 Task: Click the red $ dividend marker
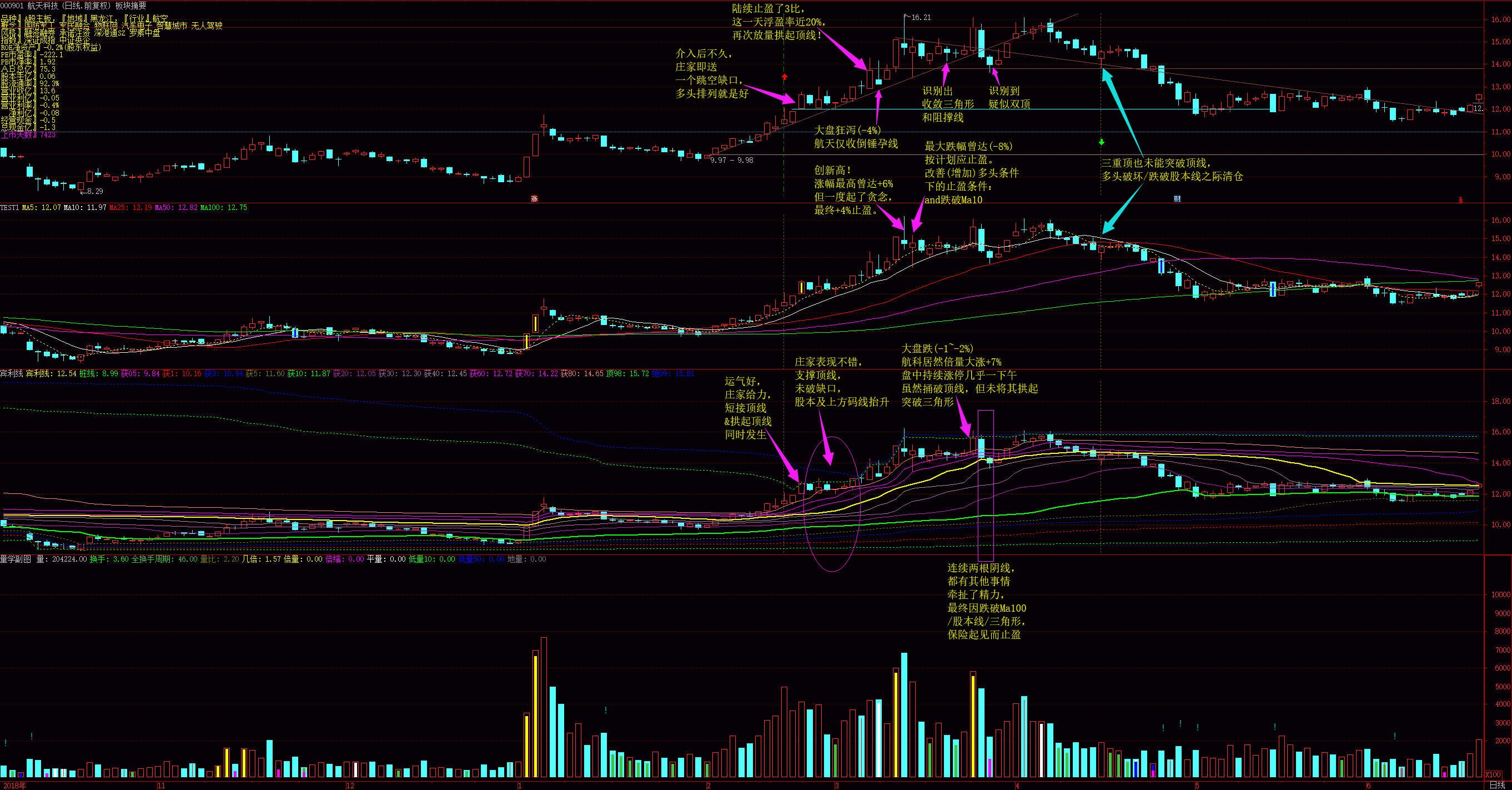point(1461,201)
